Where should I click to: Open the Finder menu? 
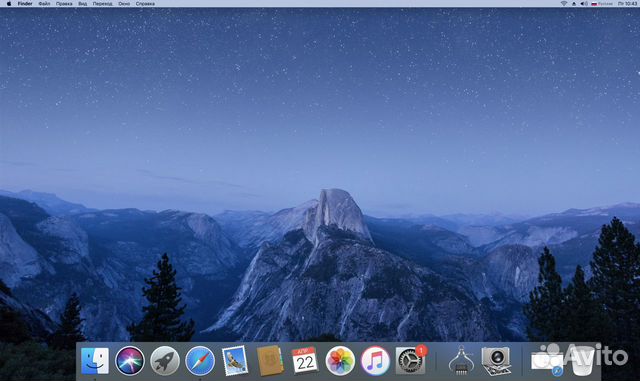click(x=25, y=4)
